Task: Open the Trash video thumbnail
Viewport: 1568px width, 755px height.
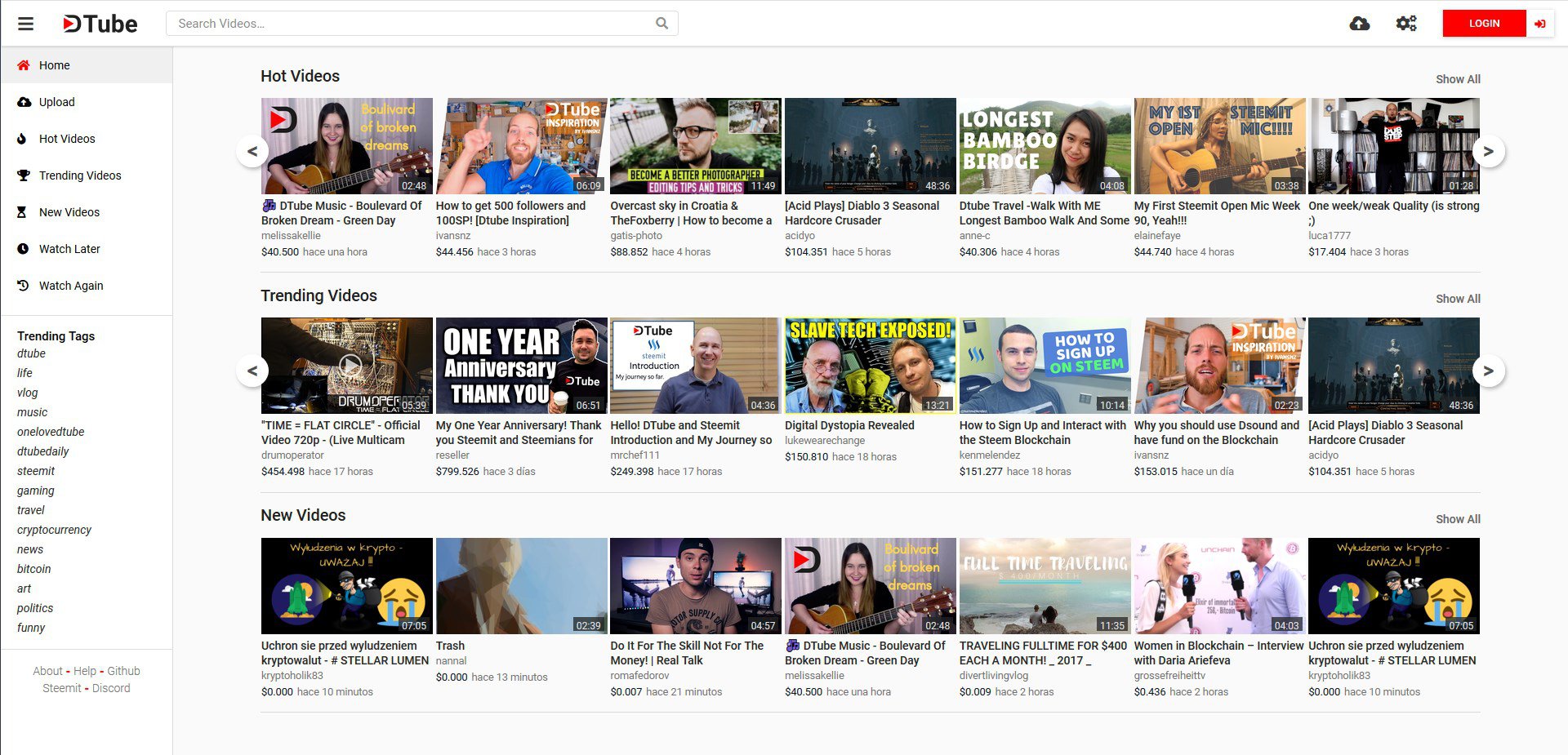Action: point(521,586)
